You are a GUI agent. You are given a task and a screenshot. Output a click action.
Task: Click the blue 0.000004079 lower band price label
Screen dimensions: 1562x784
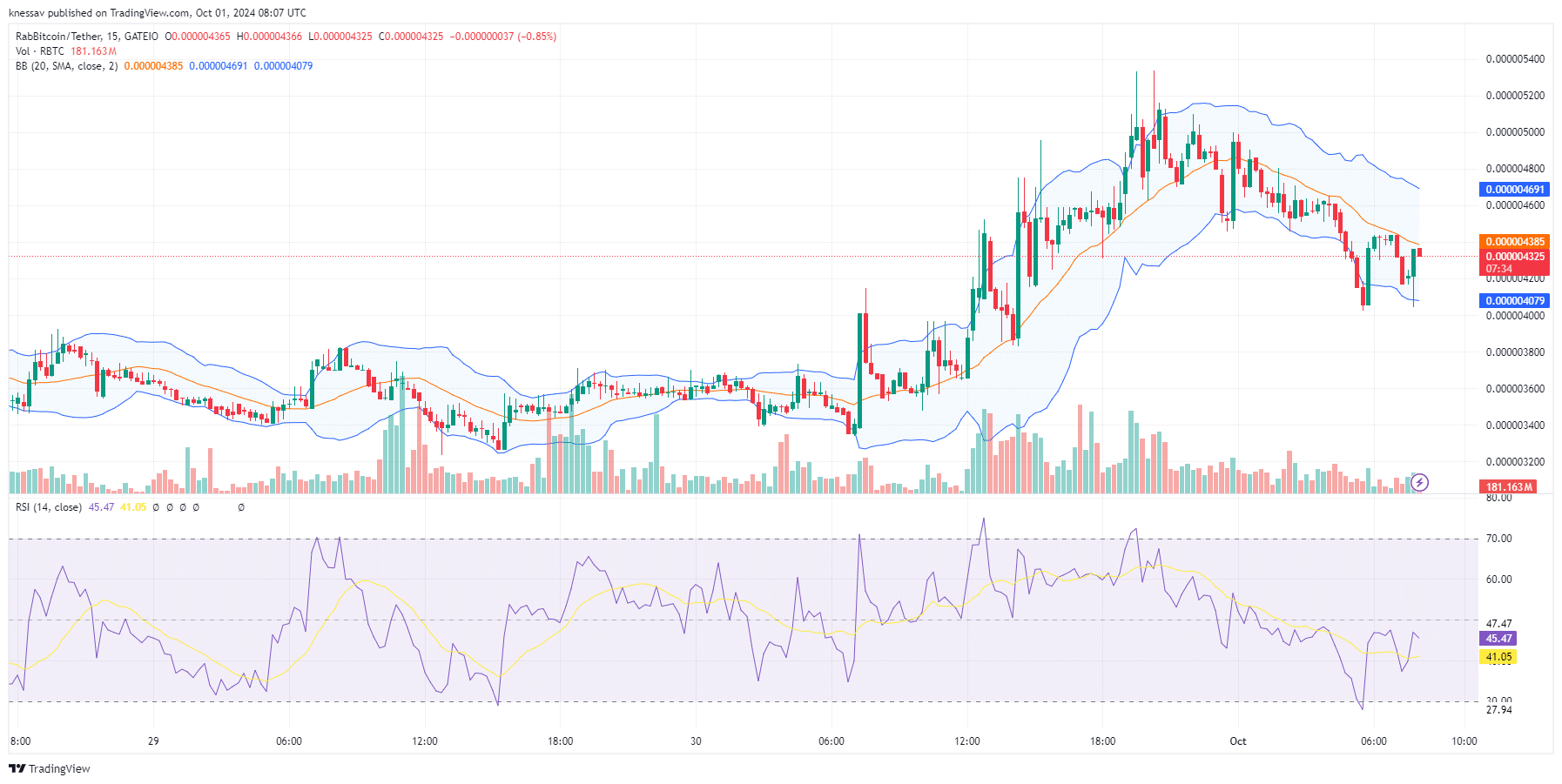(x=1515, y=301)
